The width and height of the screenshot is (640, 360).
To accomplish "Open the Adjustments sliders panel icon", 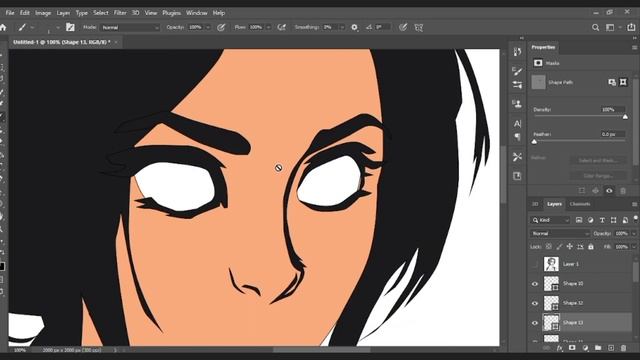I will point(517,84).
